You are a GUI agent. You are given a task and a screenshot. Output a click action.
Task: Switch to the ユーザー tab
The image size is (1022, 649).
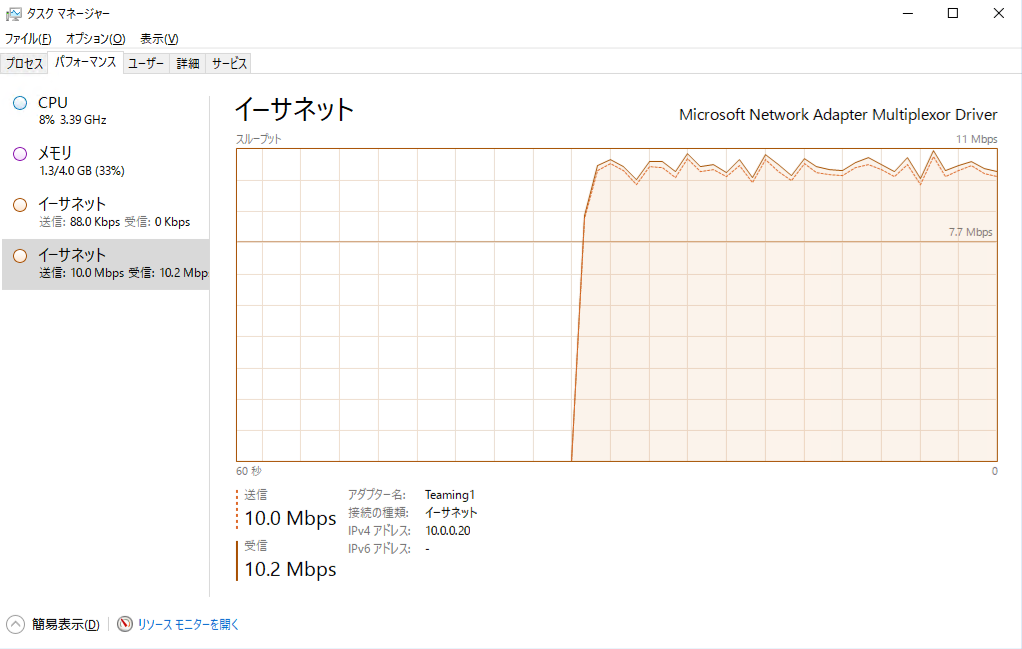pos(146,63)
